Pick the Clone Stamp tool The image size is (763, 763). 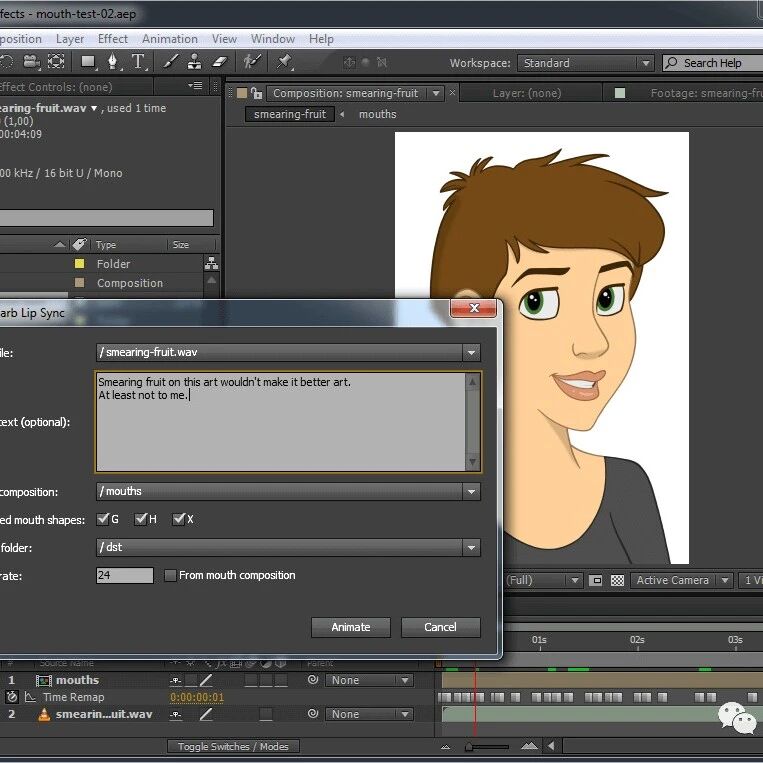click(x=193, y=62)
